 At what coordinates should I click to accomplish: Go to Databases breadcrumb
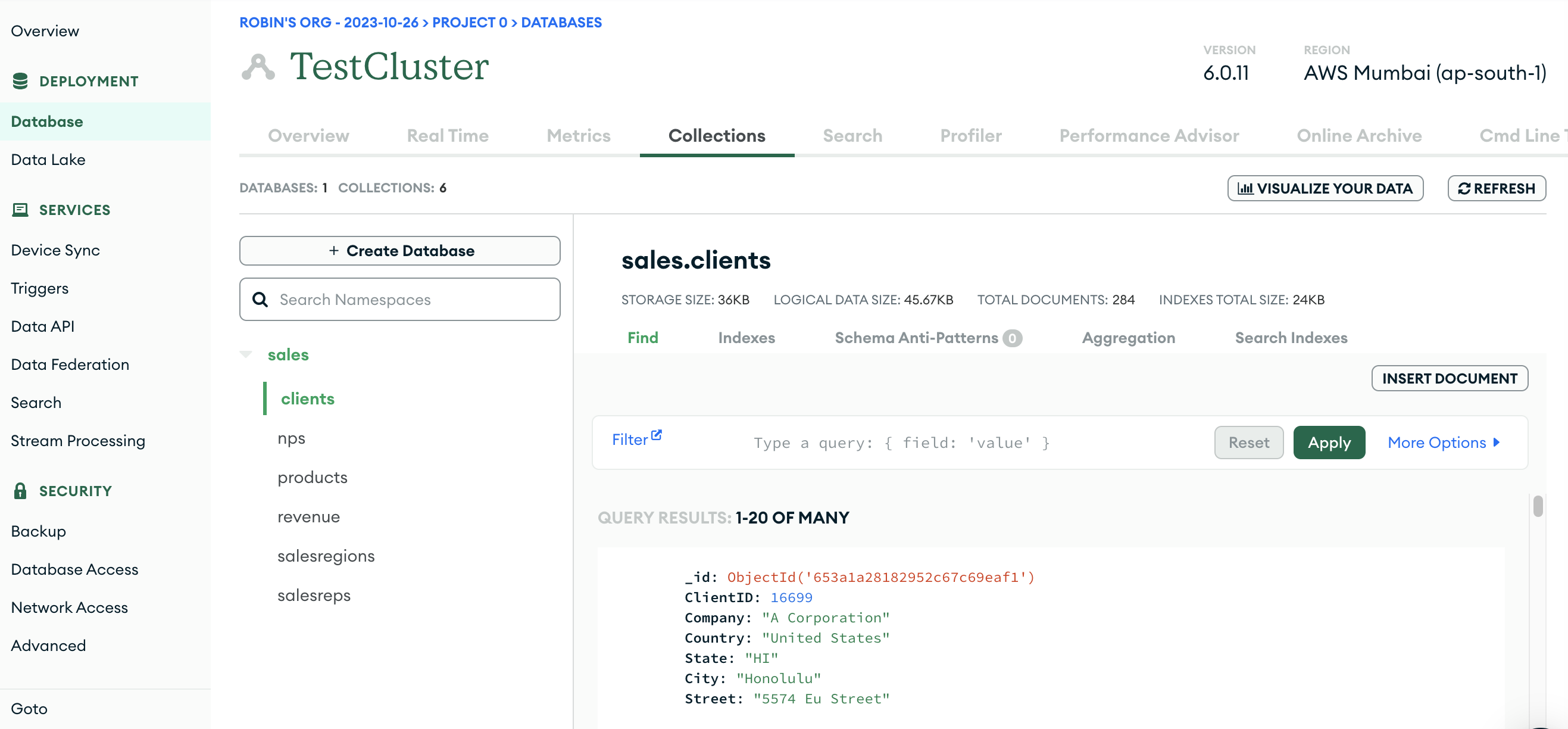tap(561, 23)
